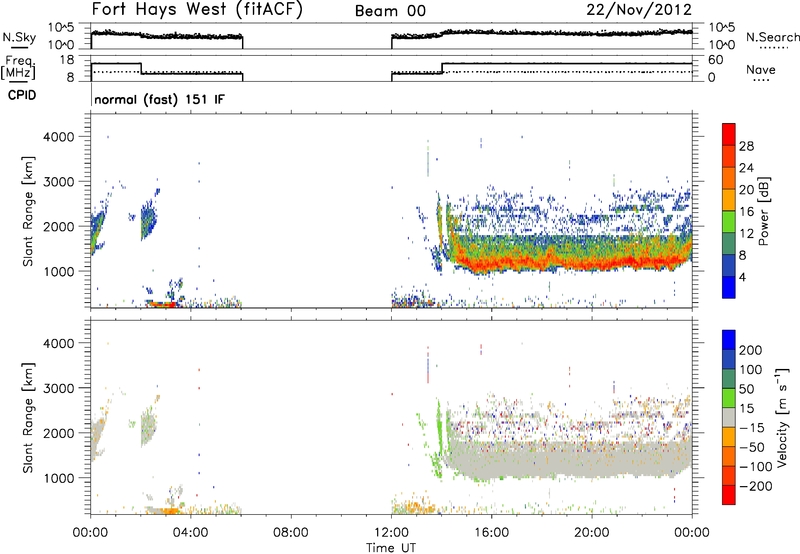Click the '18' tick on the frequency axis
Image resolution: width=800 pixels, height=554 pixels.
[x=67, y=60]
